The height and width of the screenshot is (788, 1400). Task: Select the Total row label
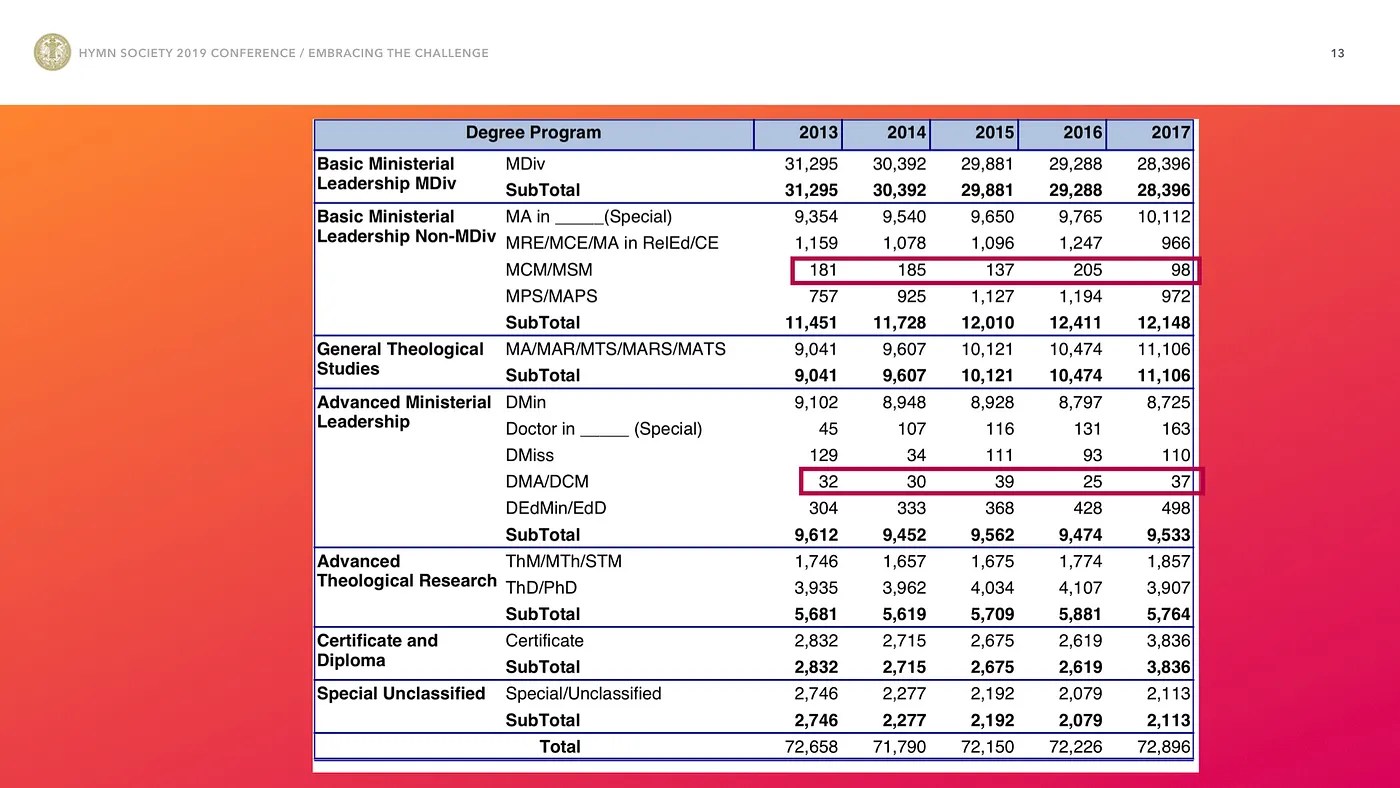tap(559, 747)
